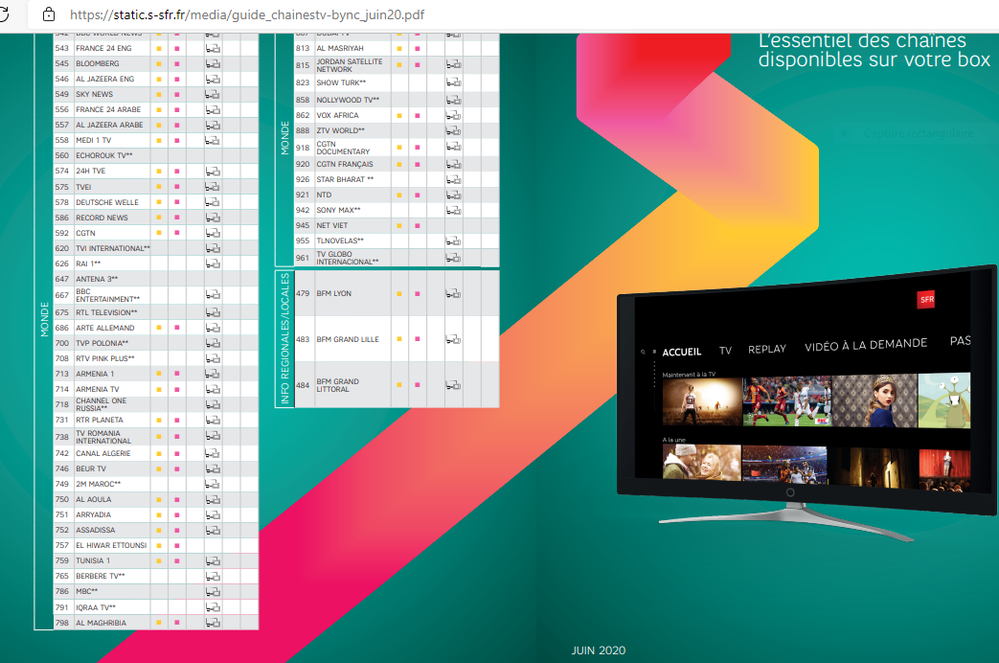Click the INFO REGIONALES/LOCALES section label

284,339
